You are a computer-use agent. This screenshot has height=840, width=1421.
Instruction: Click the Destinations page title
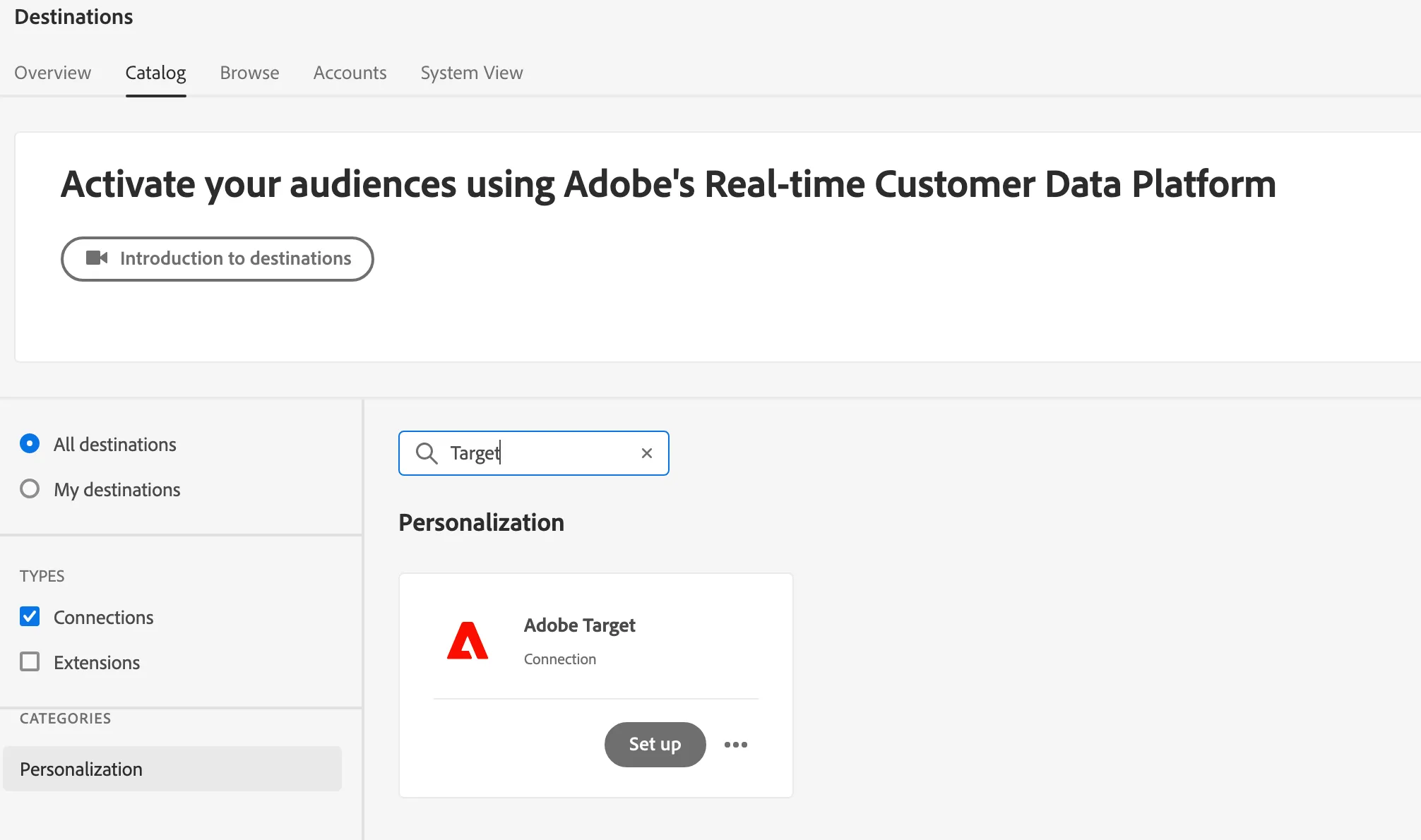click(x=73, y=17)
